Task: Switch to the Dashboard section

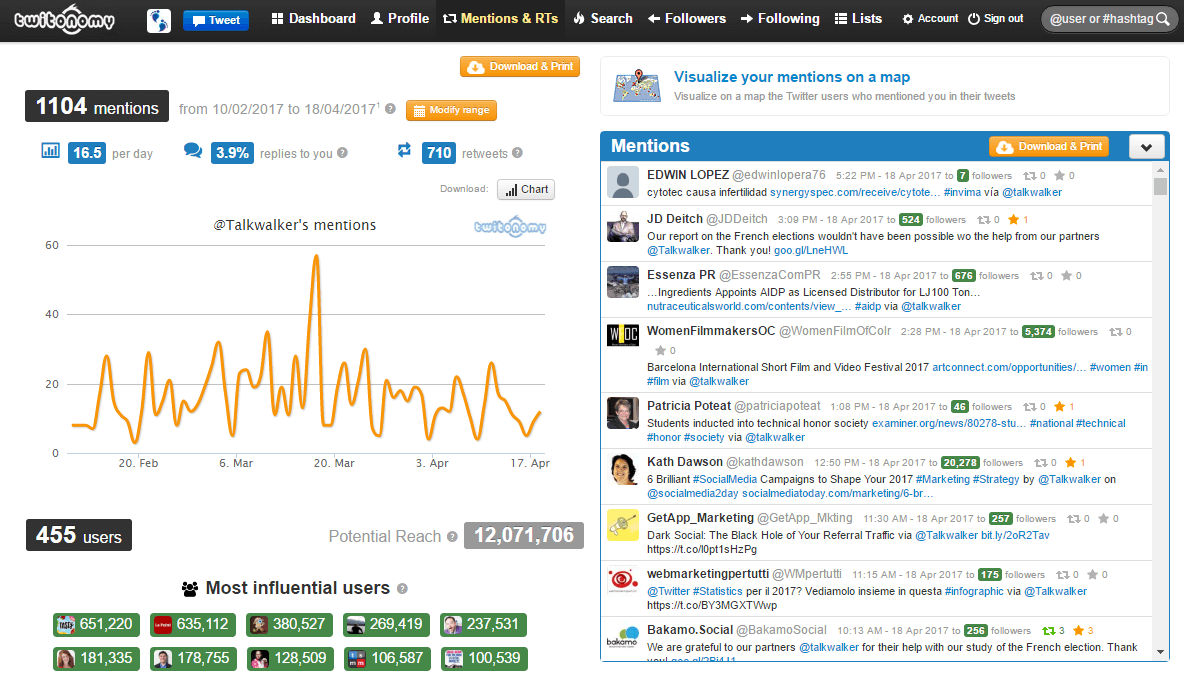Action: (x=312, y=18)
